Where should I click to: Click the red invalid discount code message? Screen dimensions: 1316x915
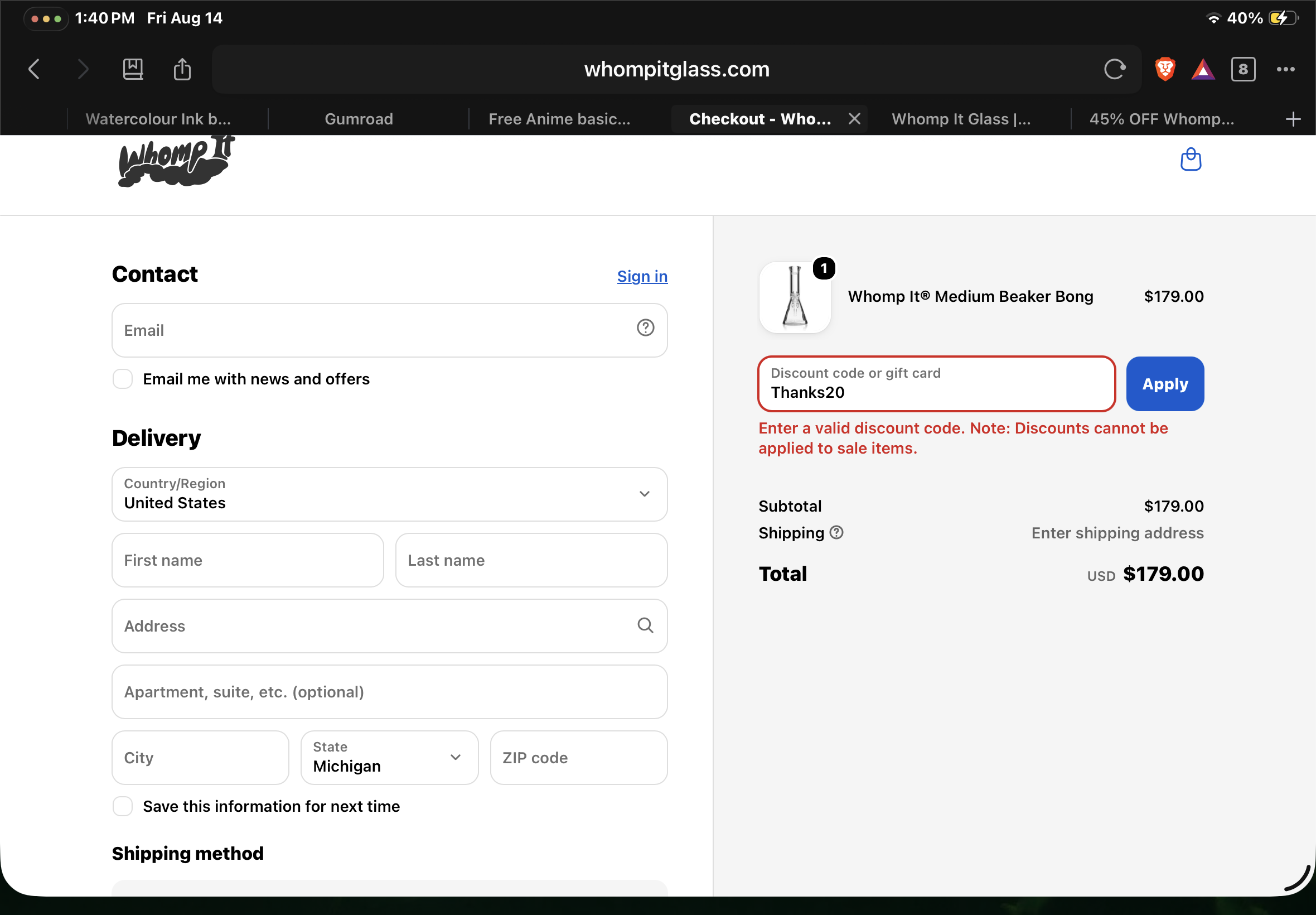tap(963, 438)
